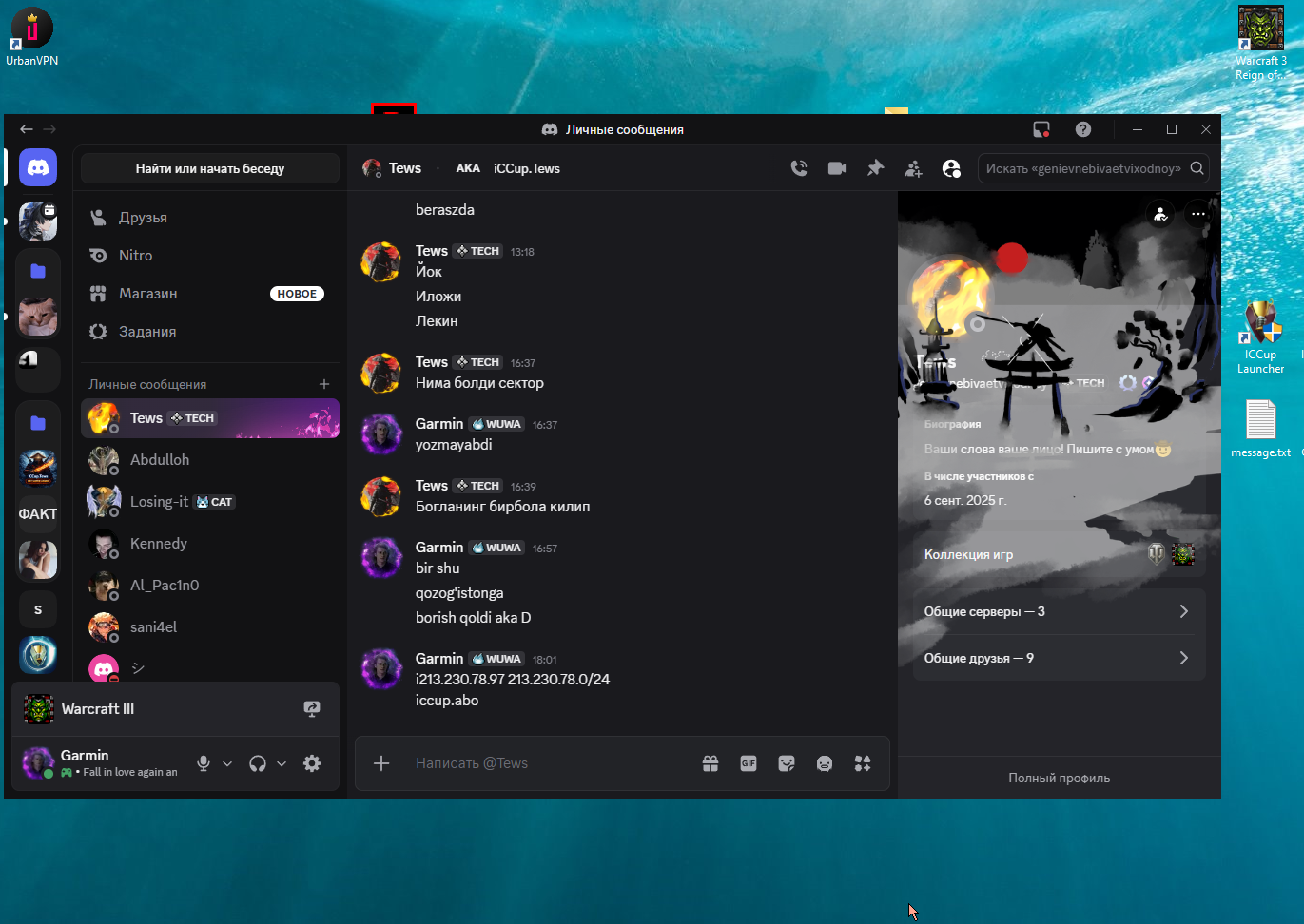Open ICCup Launcher desktop shortcut

[x=1261, y=337]
